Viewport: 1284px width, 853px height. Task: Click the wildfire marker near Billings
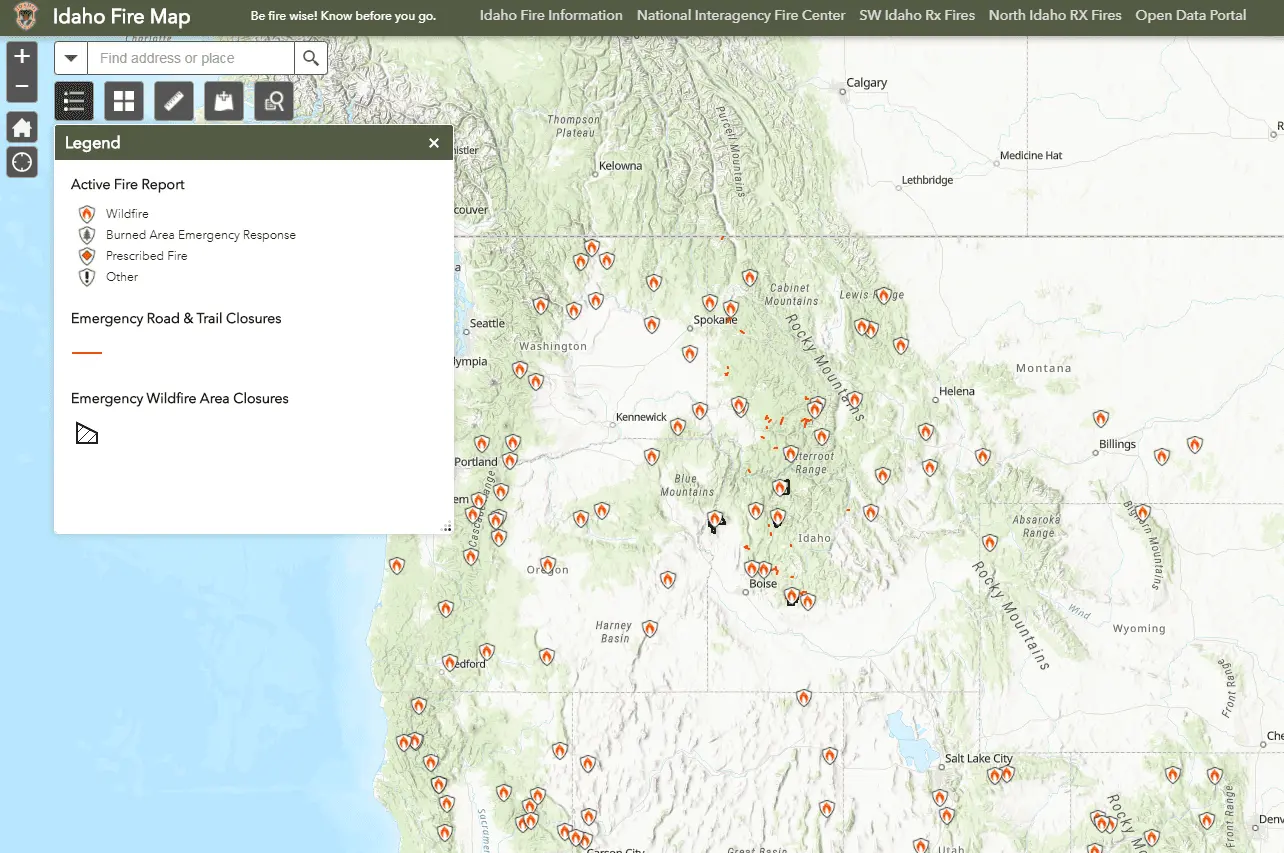coord(1101,419)
